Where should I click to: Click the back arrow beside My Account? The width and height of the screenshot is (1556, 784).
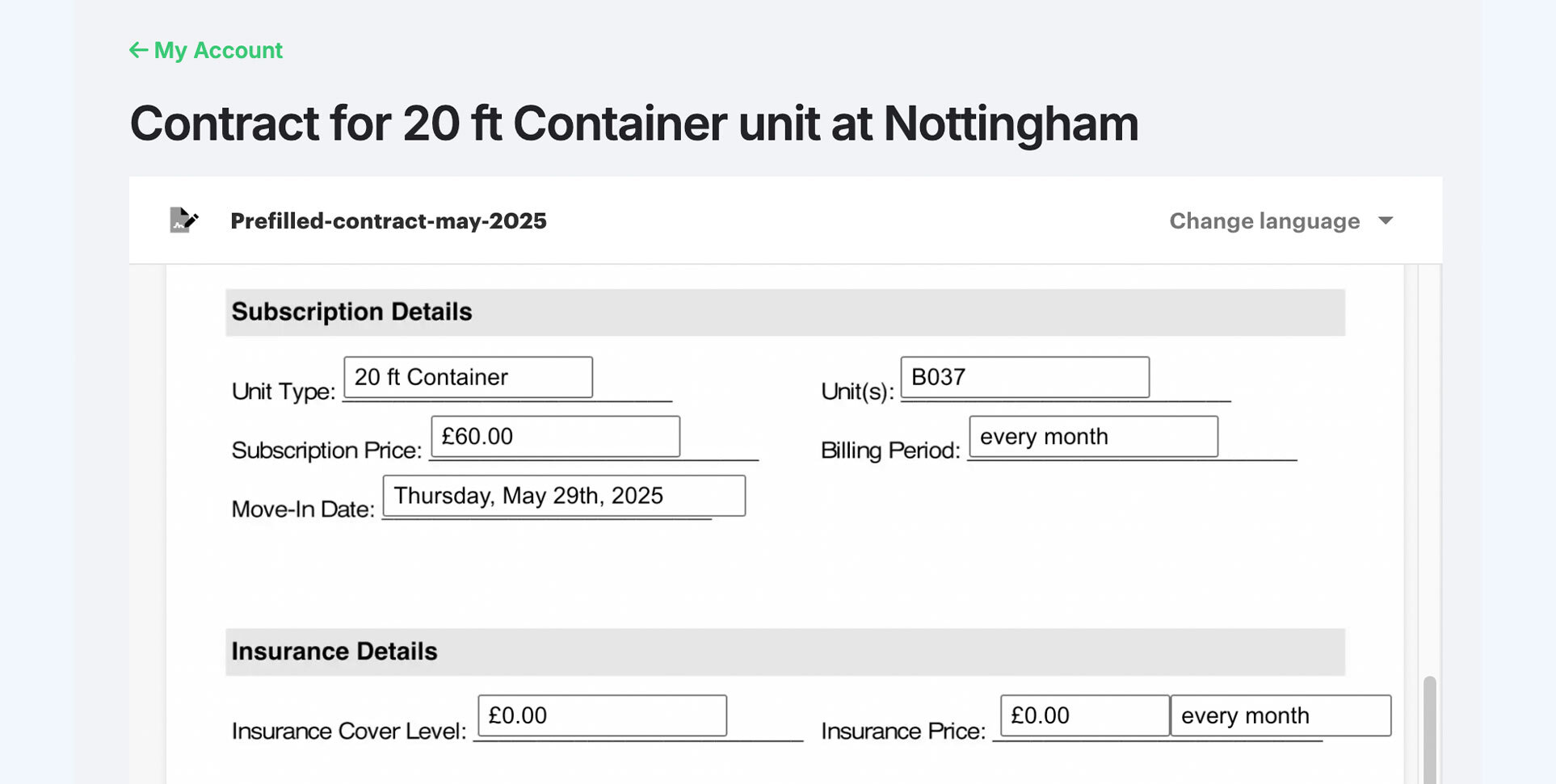138,50
